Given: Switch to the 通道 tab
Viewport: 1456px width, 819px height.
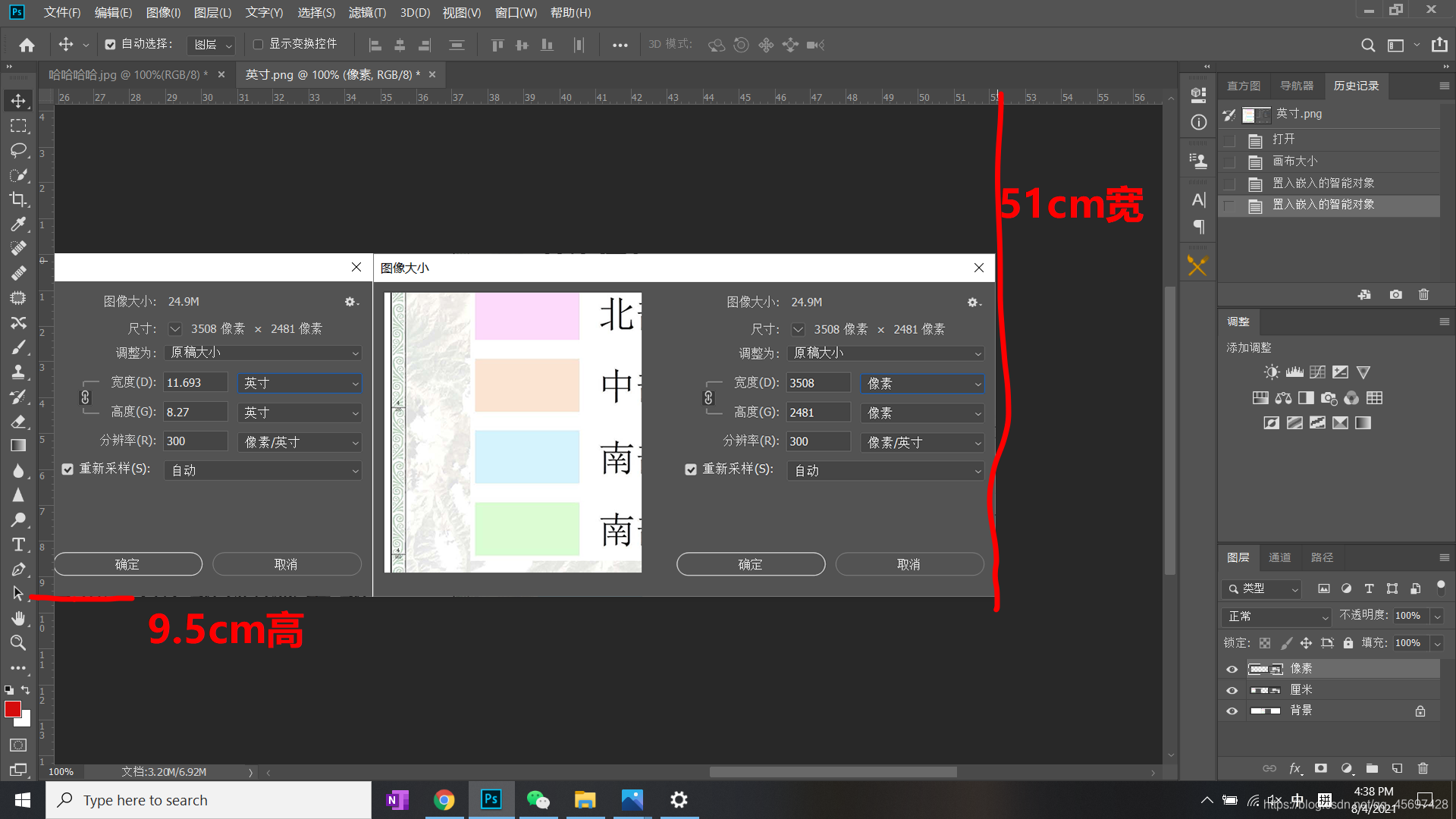Looking at the screenshot, I should pos(1279,557).
